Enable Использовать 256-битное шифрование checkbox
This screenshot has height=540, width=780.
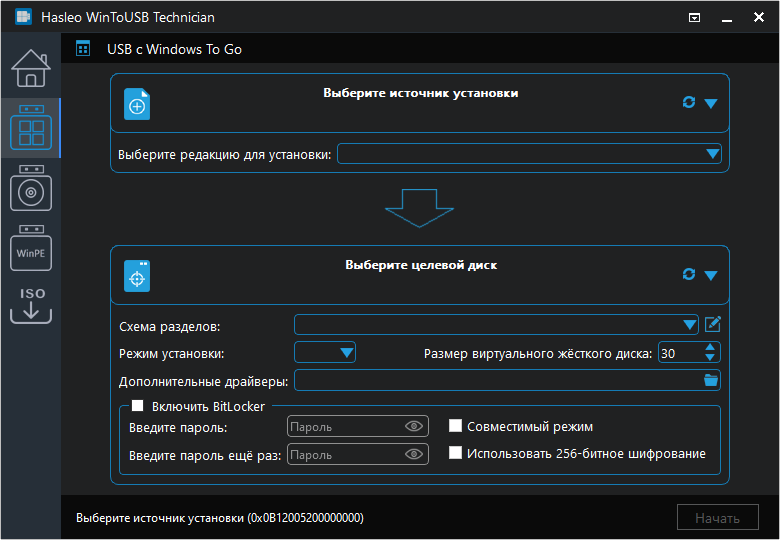tap(456, 453)
